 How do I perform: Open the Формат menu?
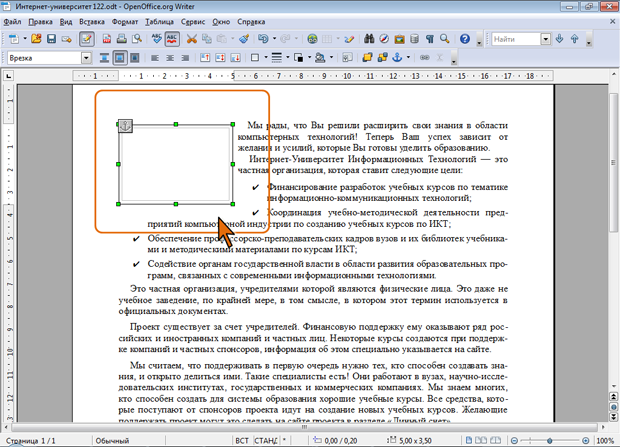pyautogui.click(x=125, y=20)
